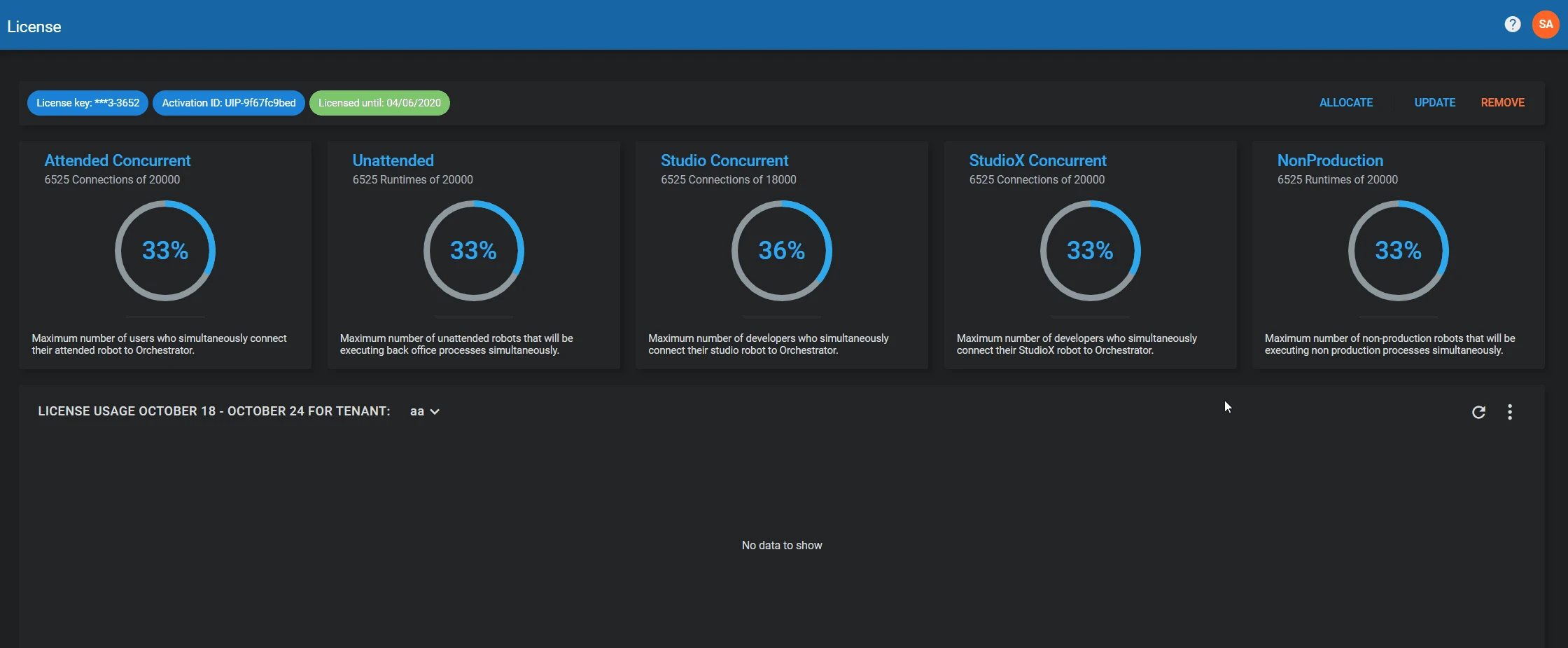The image size is (1568, 648).
Task: Select the NonProduction text 6525 Runtimes of 20000
Action: [x=1338, y=179]
